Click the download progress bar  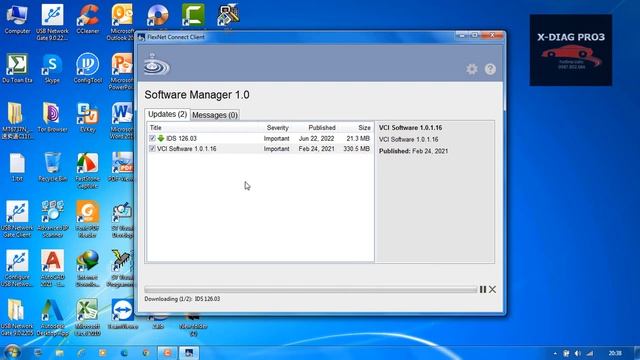click(311, 289)
